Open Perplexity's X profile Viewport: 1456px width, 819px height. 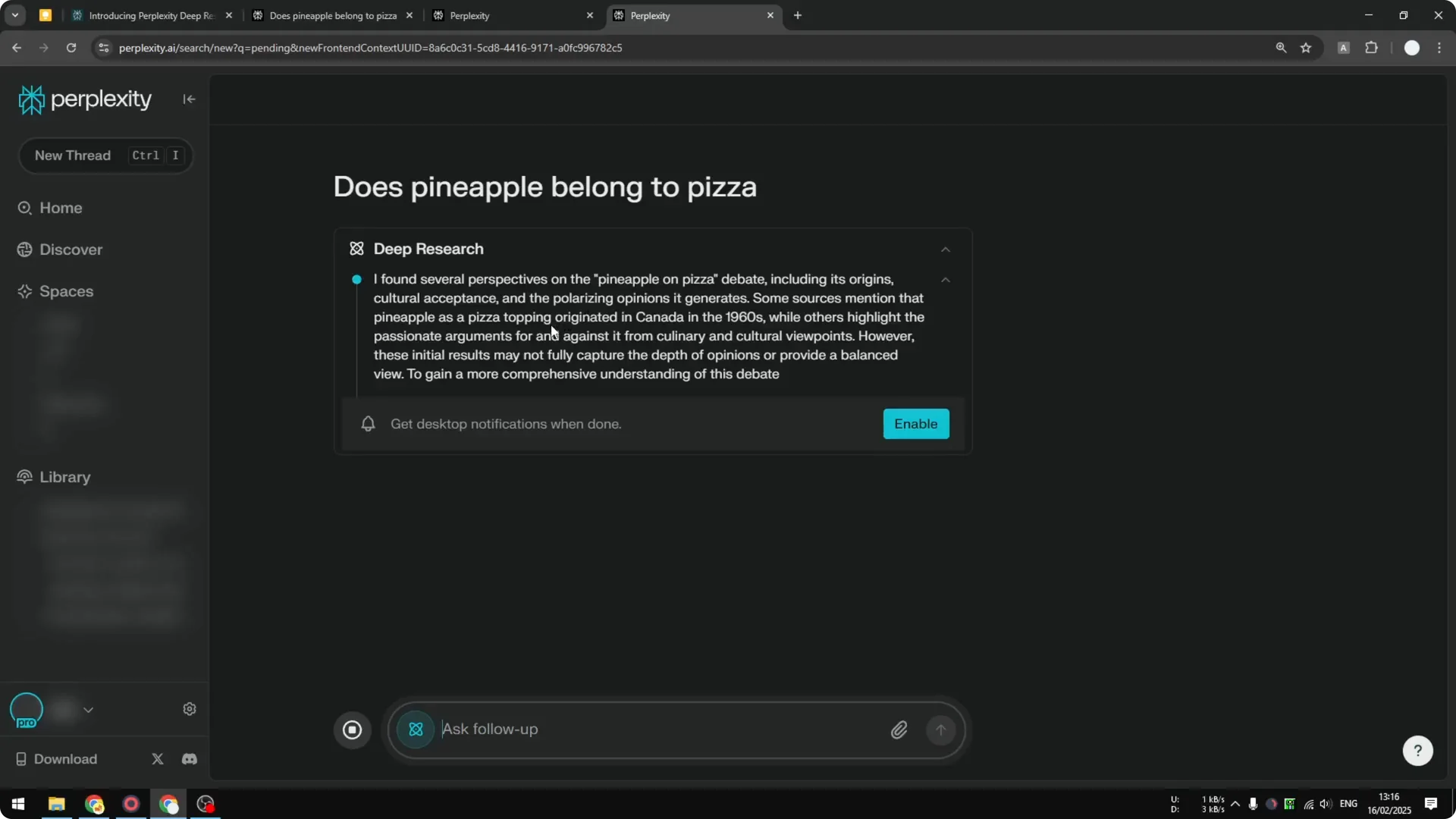point(157,758)
